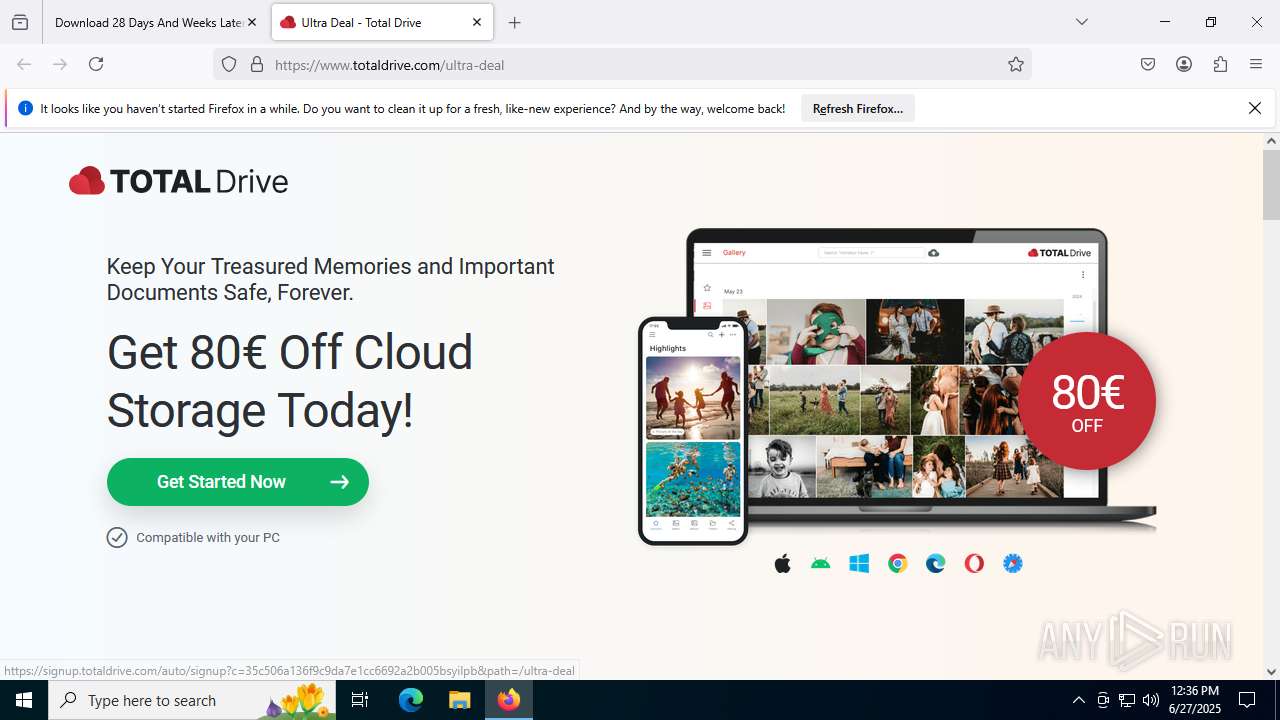Click Firefox icon on taskbar
Image resolution: width=1280 pixels, height=720 pixels.
509,700
